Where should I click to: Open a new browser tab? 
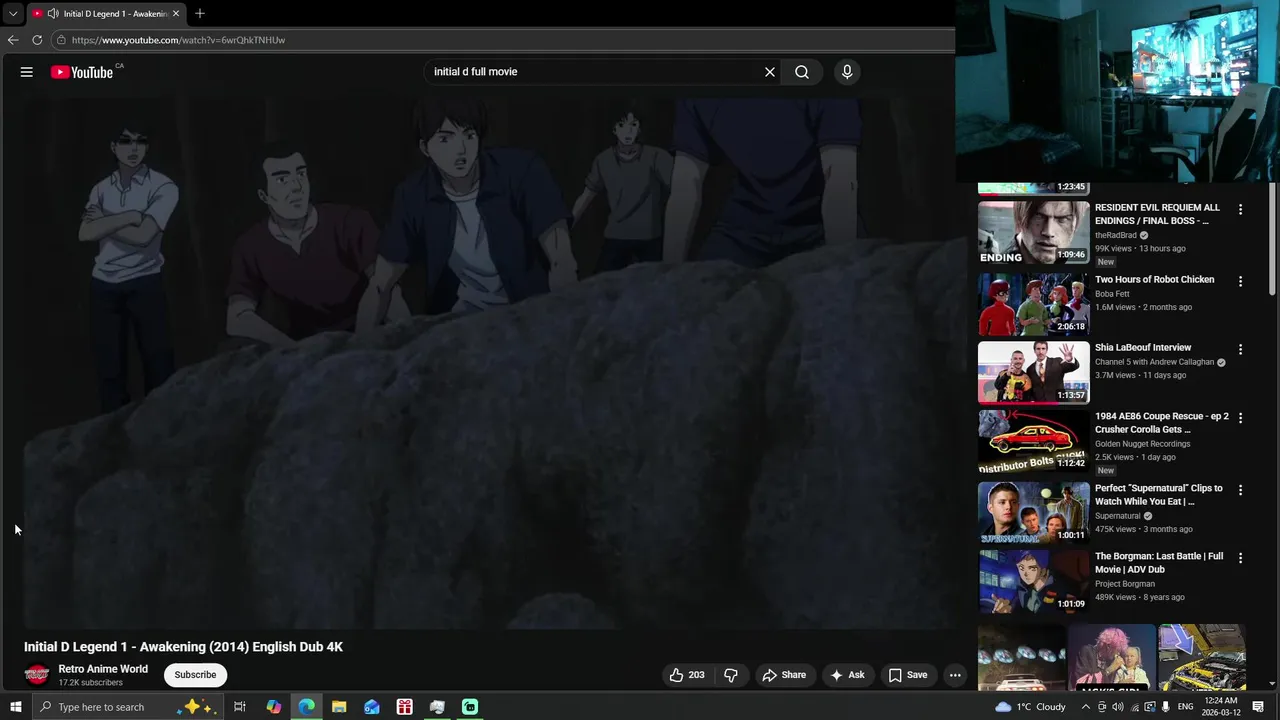click(x=200, y=14)
